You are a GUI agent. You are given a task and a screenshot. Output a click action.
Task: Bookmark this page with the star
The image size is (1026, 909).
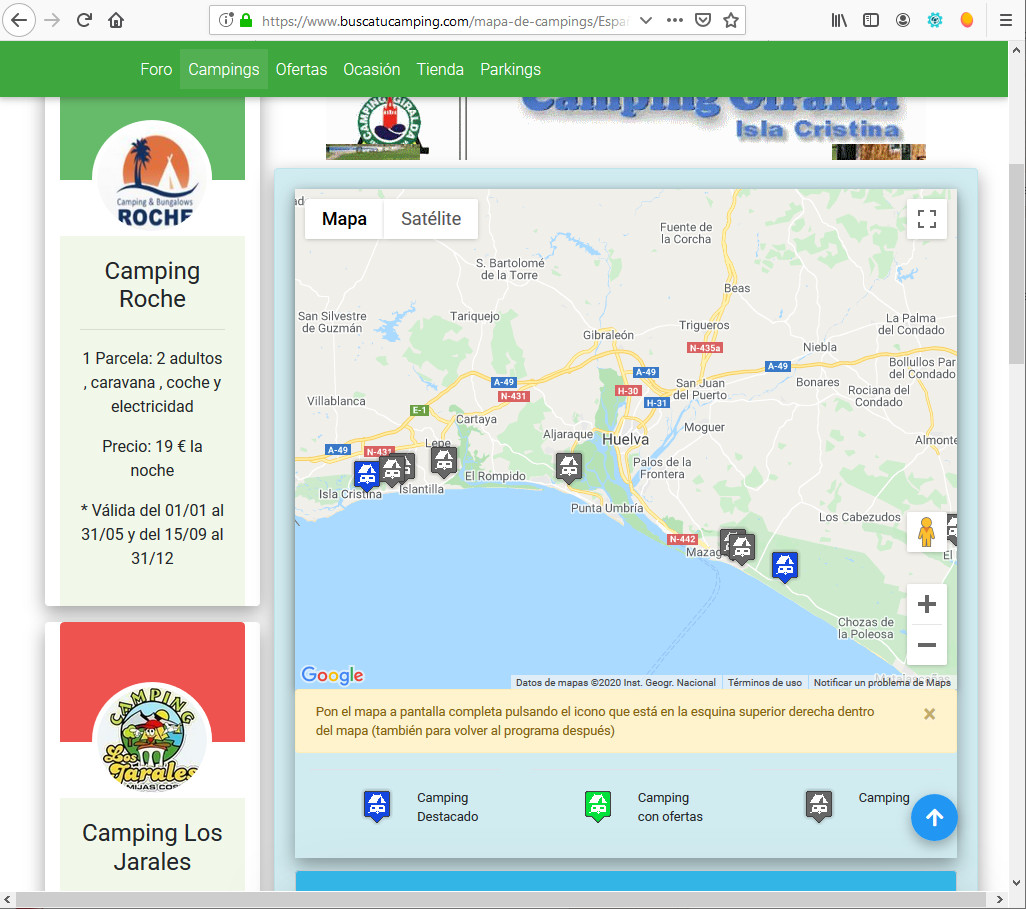731,20
